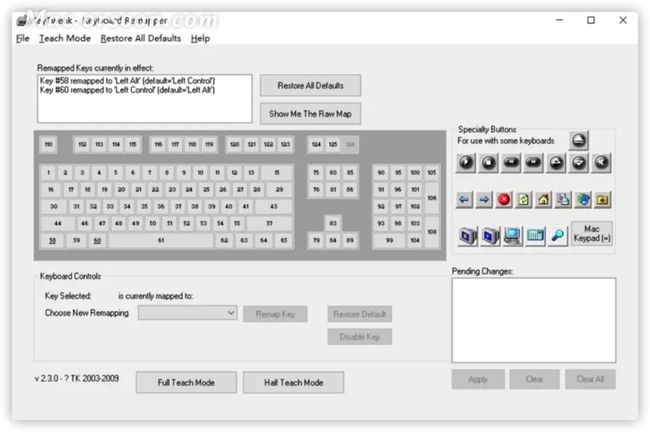Click the Apply pending changes button
The height and width of the screenshot is (432, 650).
pyautogui.click(x=478, y=379)
